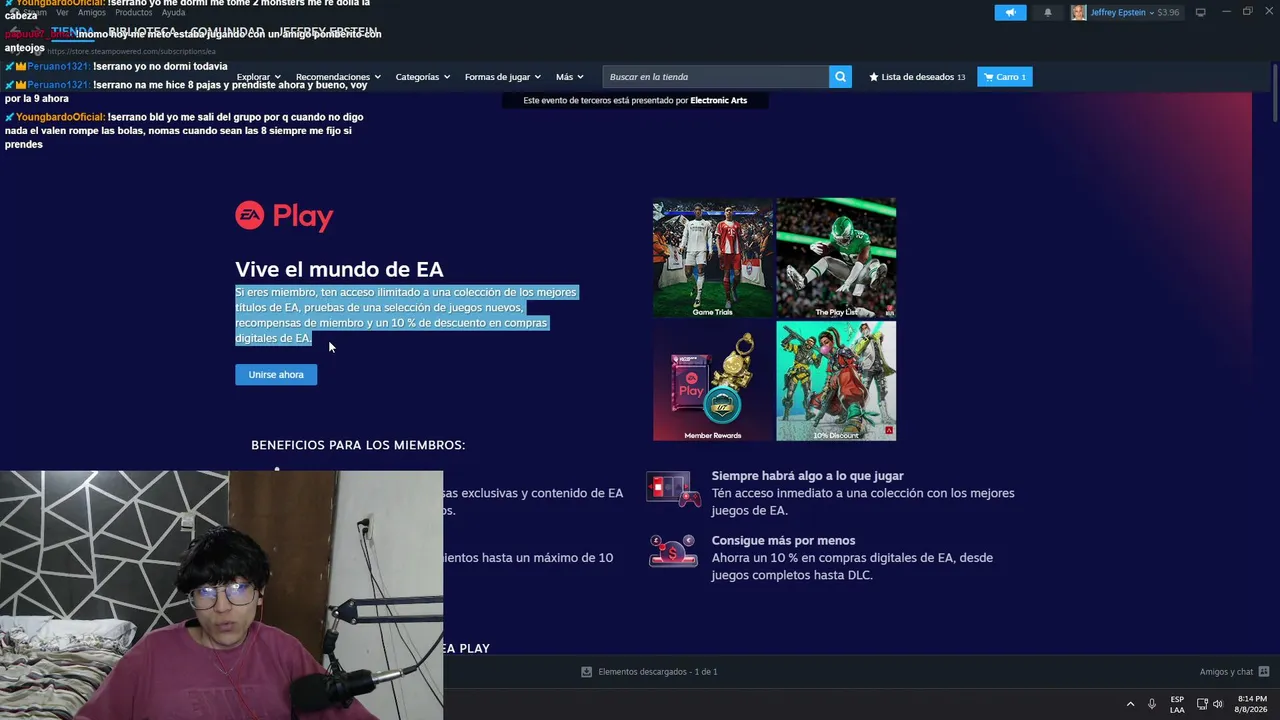1280x720 pixels.
Task: Click the 'Unirse ahora' button
Action: click(x=276, y=374)
